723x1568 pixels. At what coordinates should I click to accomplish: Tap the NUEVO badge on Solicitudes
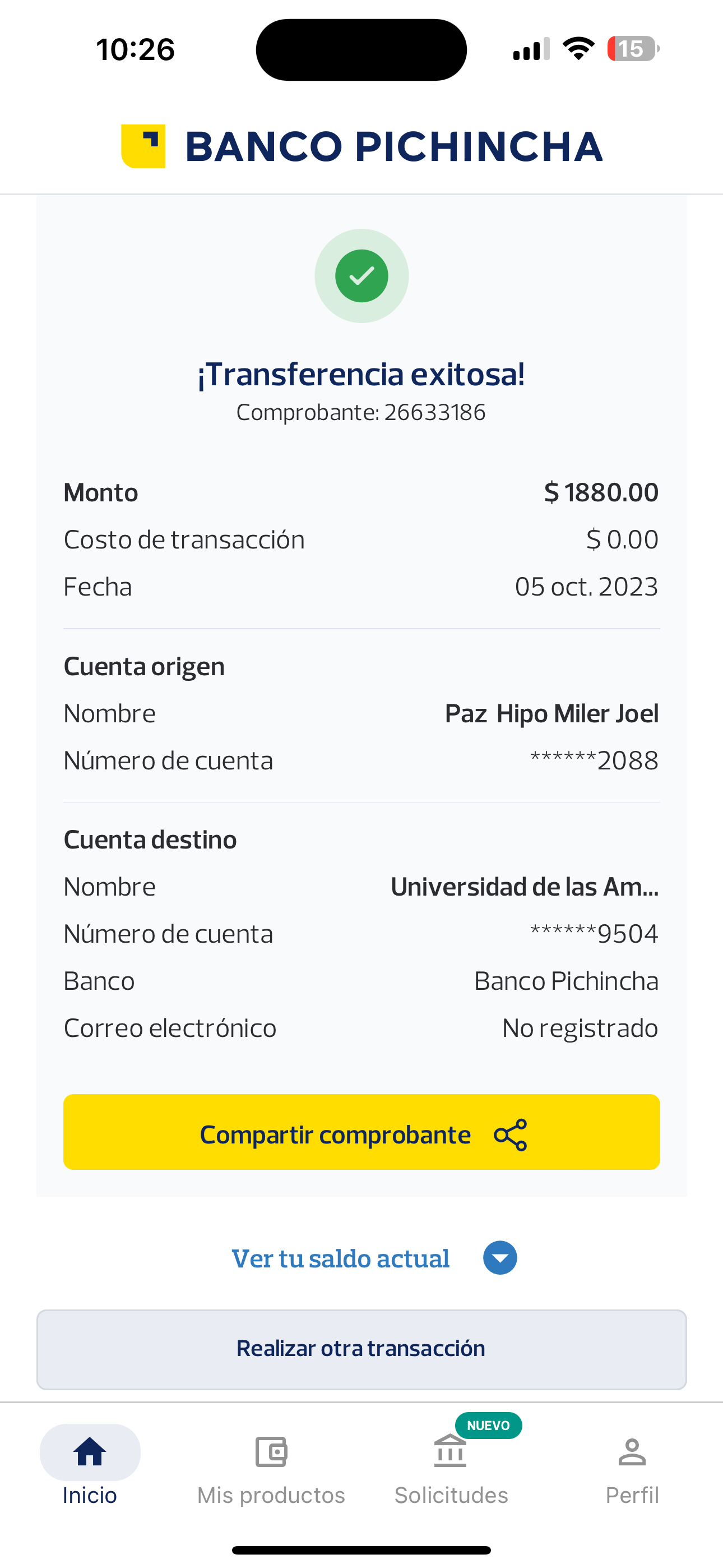(488, 1426)
